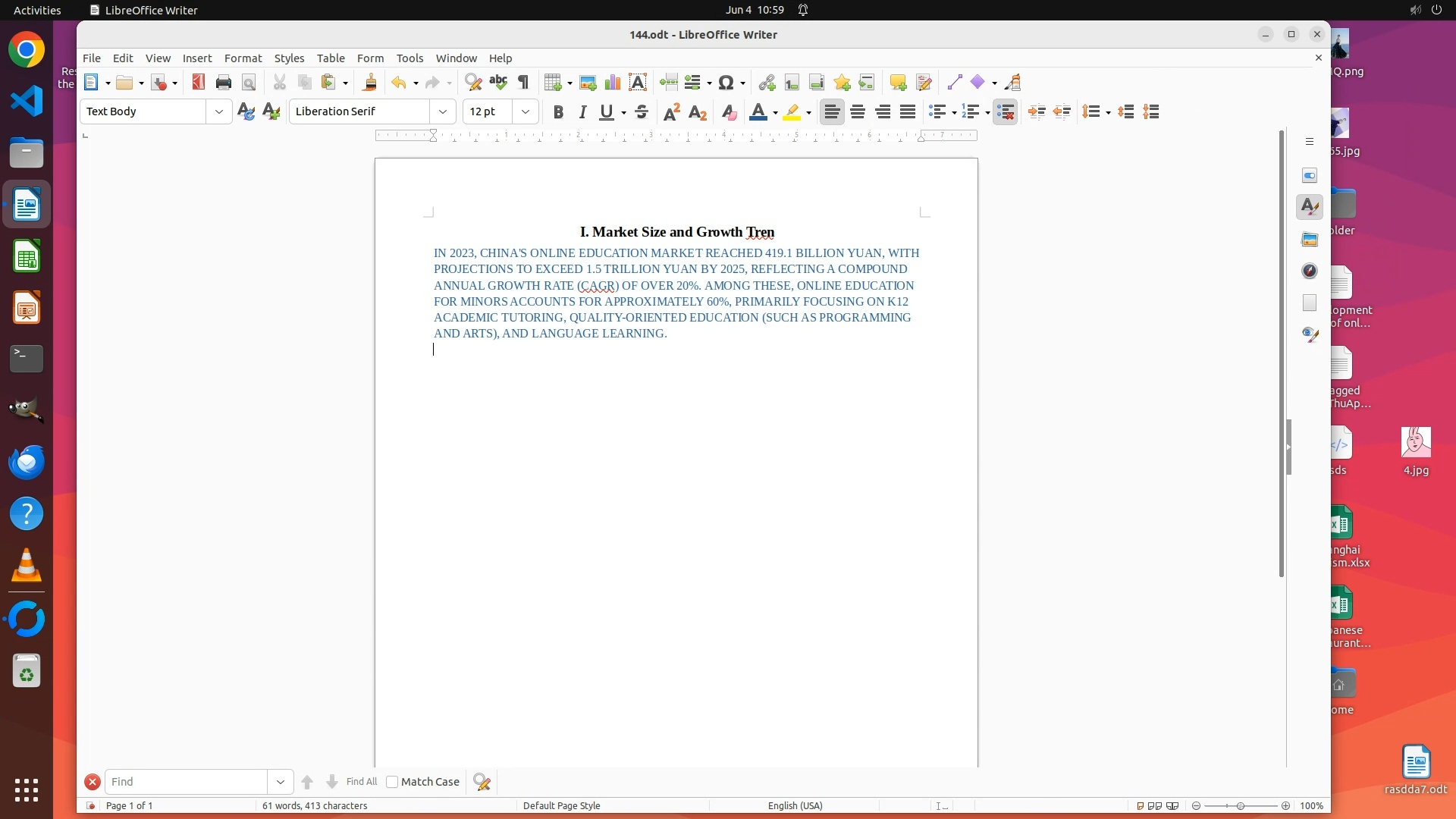This screenshot has height=819, width=1456.
Task: Open the sidebar Navigator panel
Action: point(1310,271)
